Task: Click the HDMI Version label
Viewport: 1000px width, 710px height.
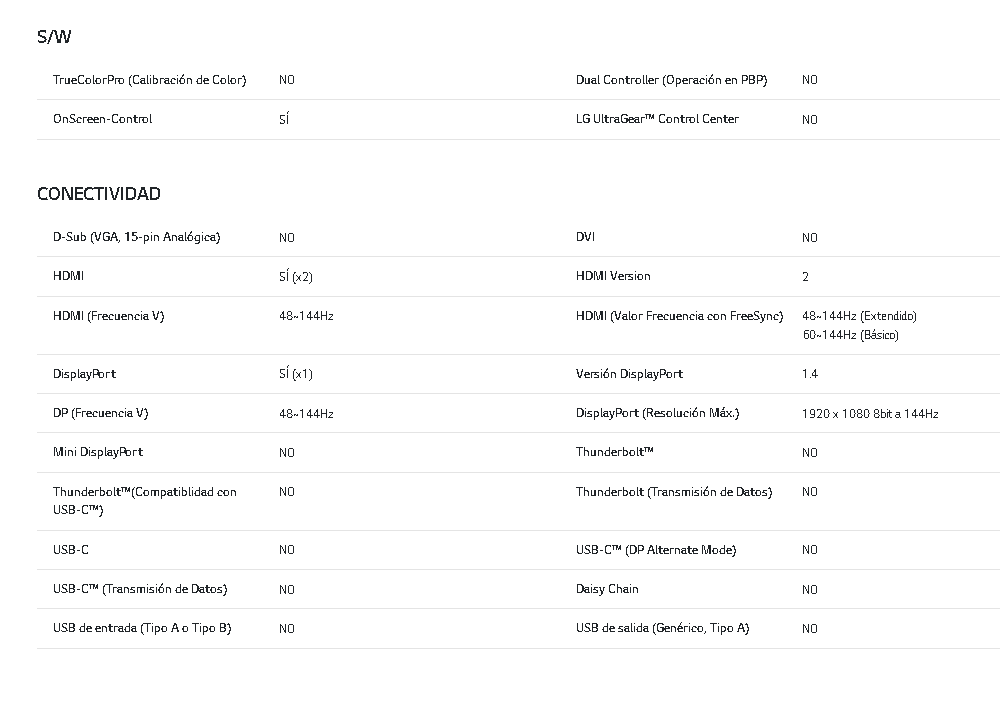Action: click(612, 276)
